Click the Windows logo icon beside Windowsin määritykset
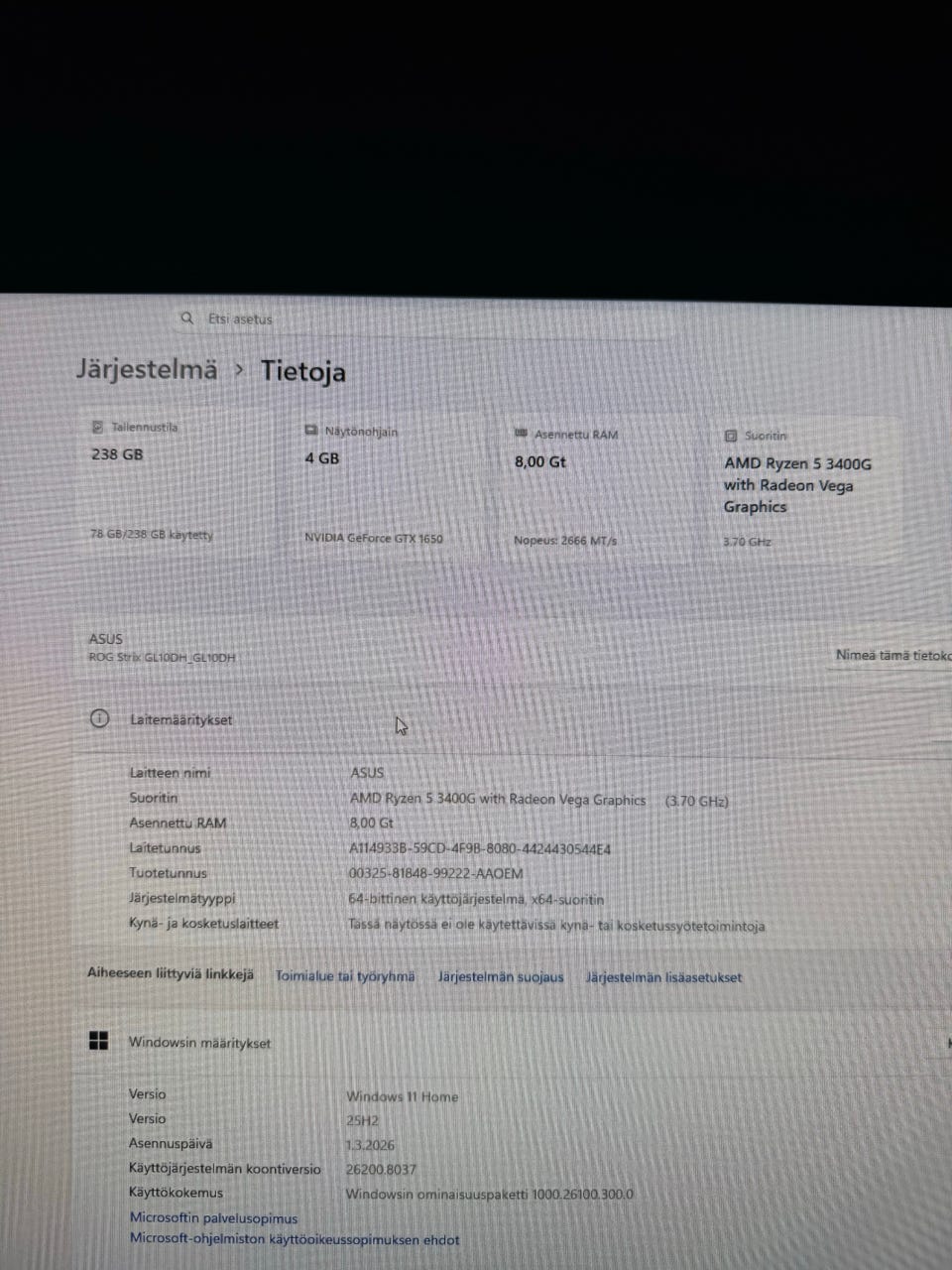Image resolution: width=952 pixels, height=1270 pixels. [98, 1040]
